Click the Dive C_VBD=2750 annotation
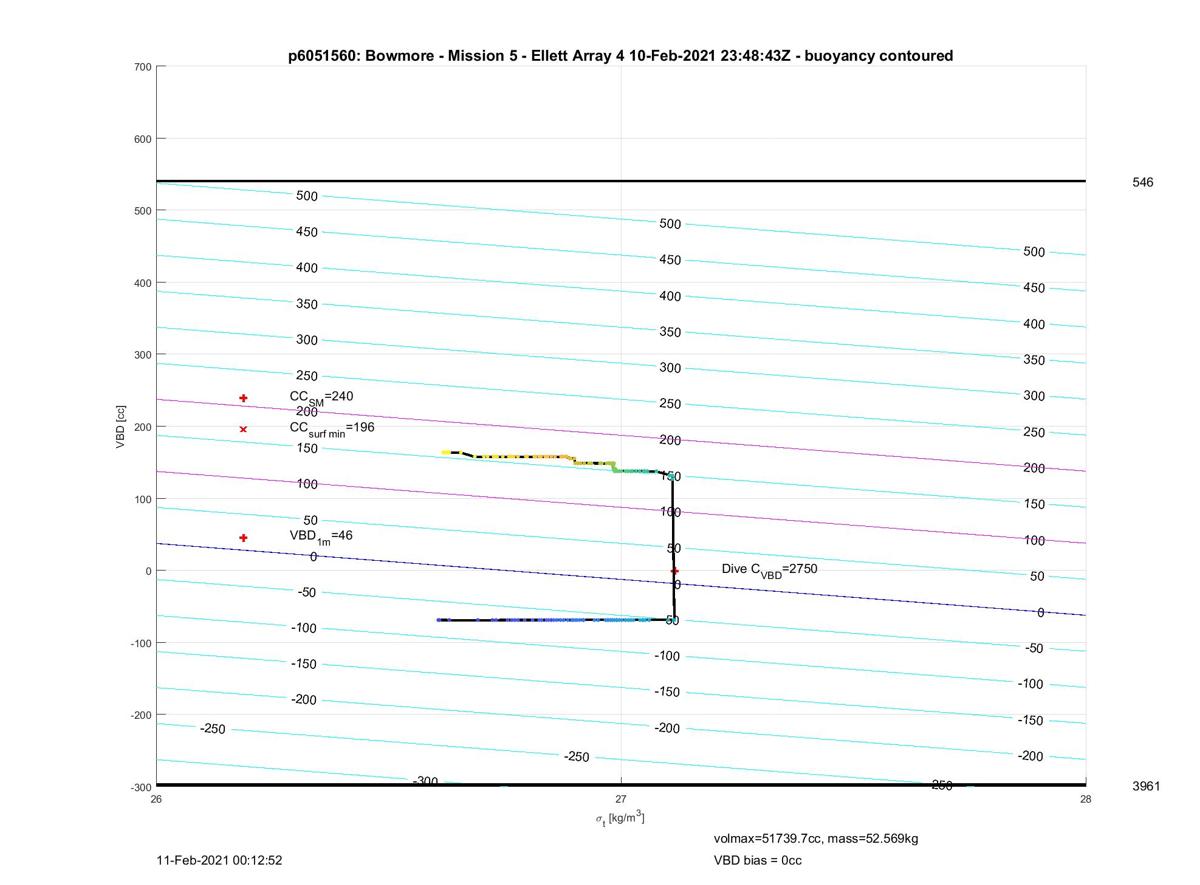This screenshot has height=885, width=1200. pyautogui.click(x=769, y=569)
